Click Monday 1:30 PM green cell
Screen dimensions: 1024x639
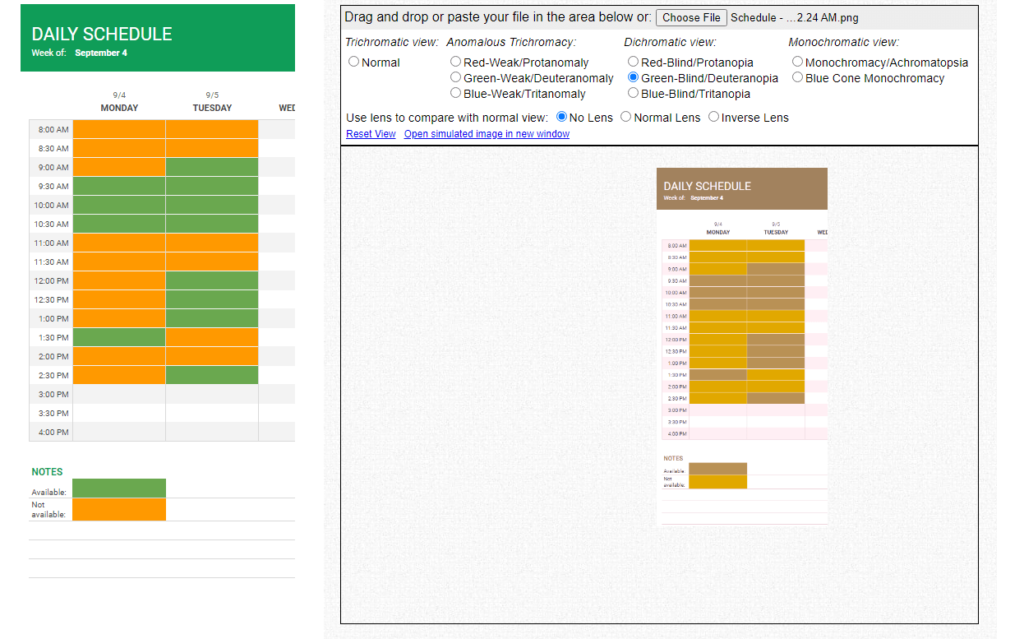click(x=119, y=337)
